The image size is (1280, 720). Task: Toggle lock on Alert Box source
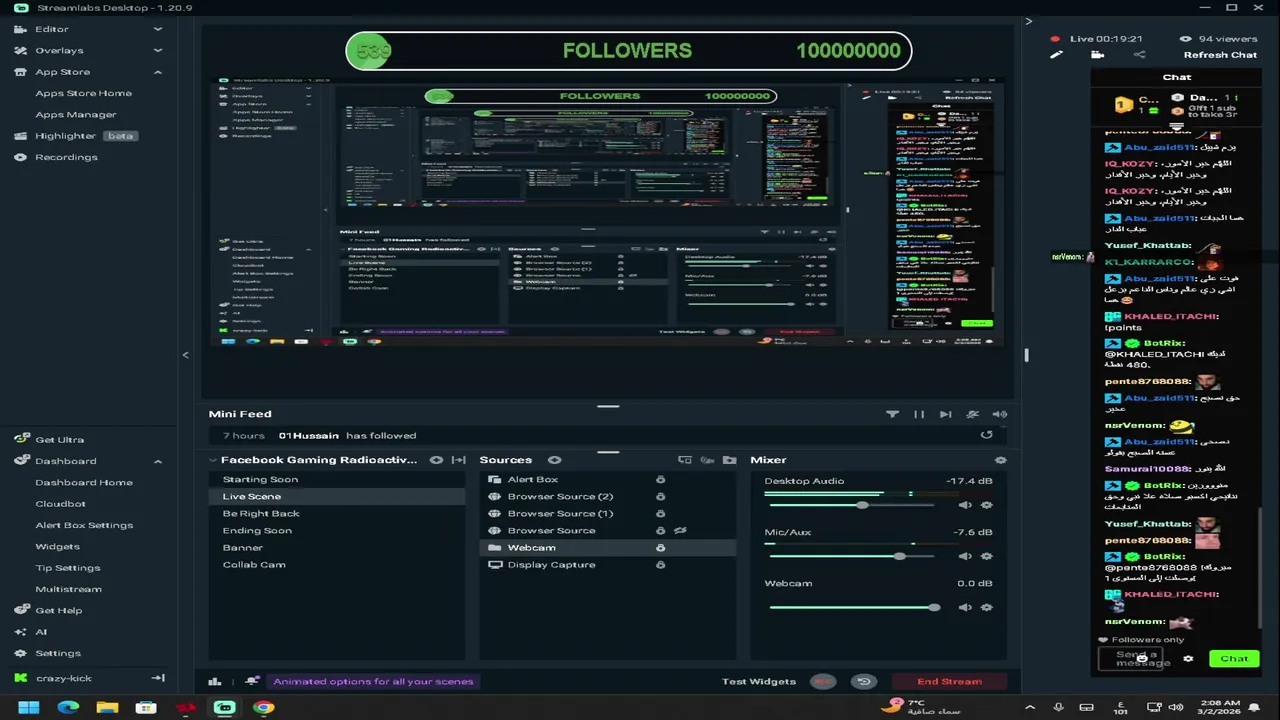coord(660,480)
